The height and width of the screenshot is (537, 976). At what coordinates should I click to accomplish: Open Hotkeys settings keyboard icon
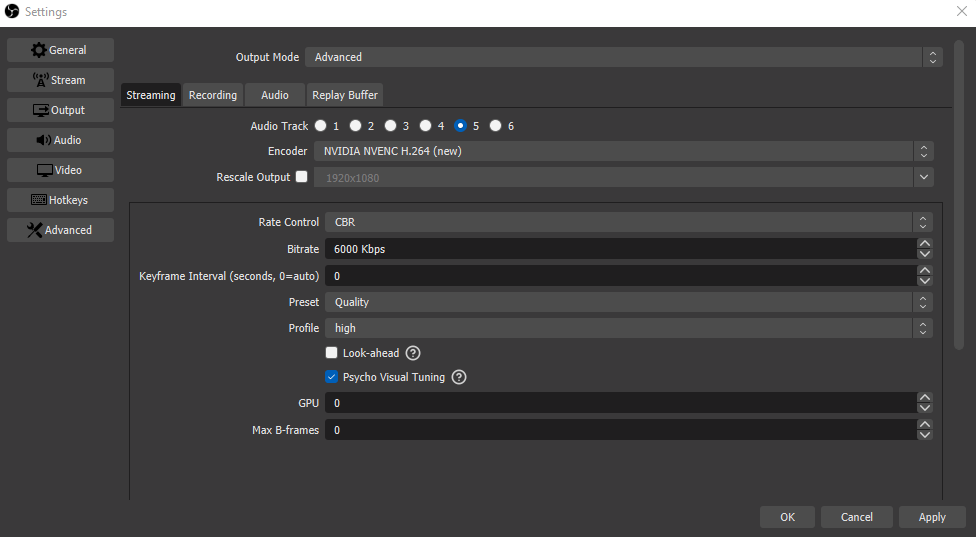[x=60, y=200]
